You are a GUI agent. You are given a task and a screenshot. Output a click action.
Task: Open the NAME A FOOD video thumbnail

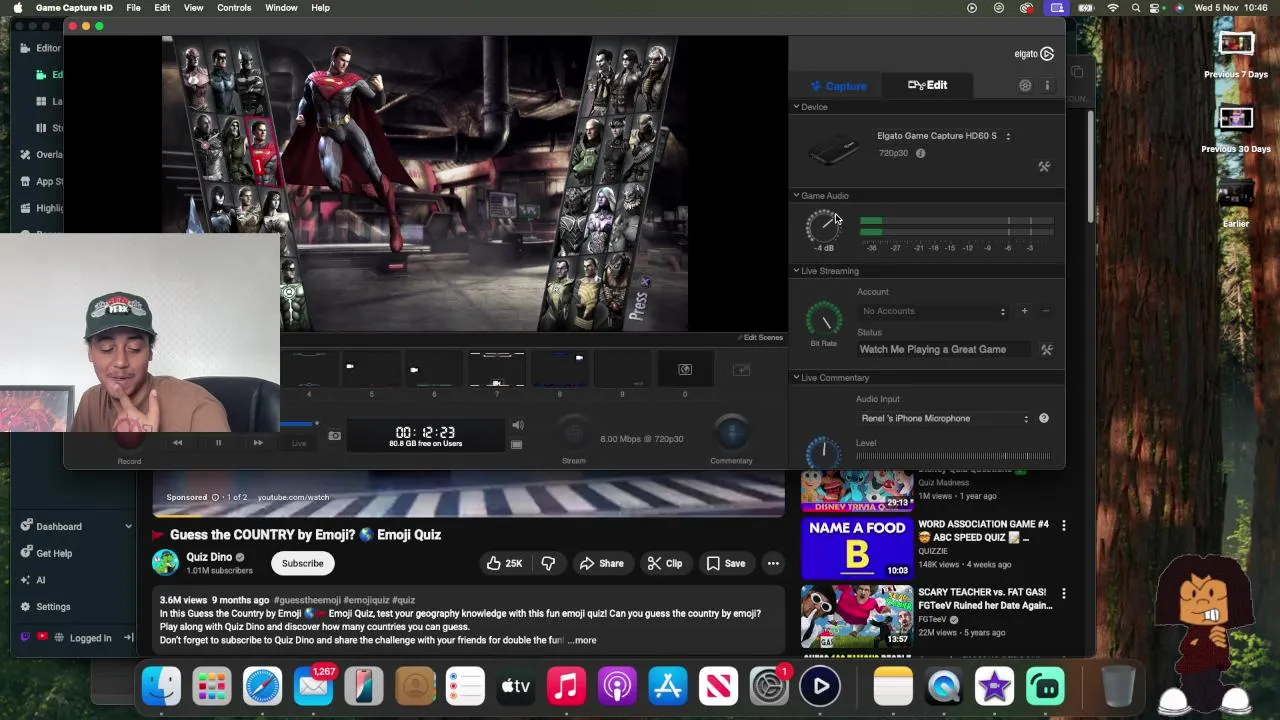coord(857,548)
